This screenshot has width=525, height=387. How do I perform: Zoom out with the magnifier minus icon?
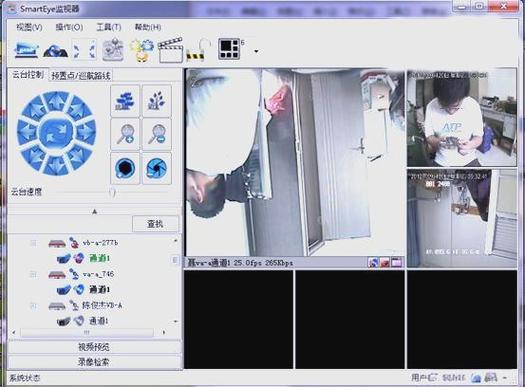[x=157, y=135]
